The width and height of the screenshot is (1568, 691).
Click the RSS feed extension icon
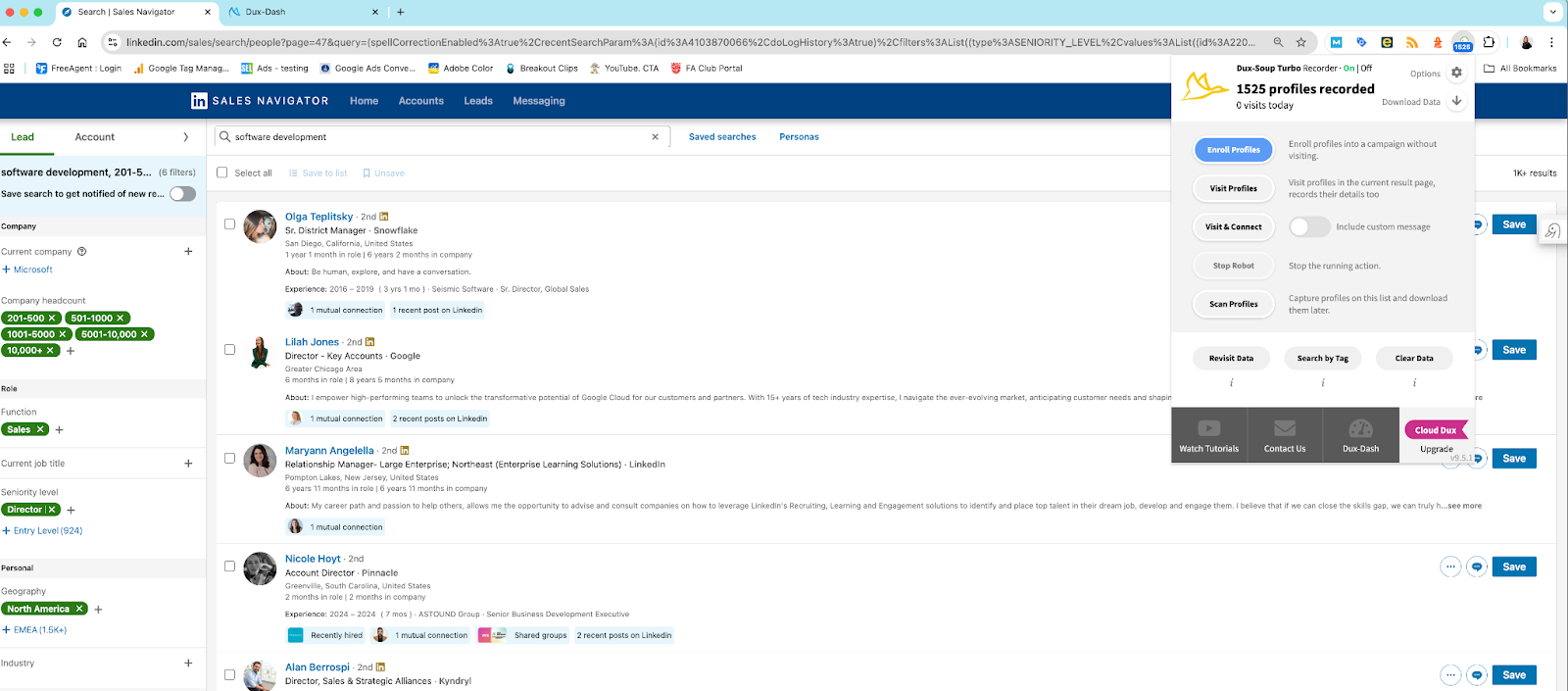[x=1412, y=42]
